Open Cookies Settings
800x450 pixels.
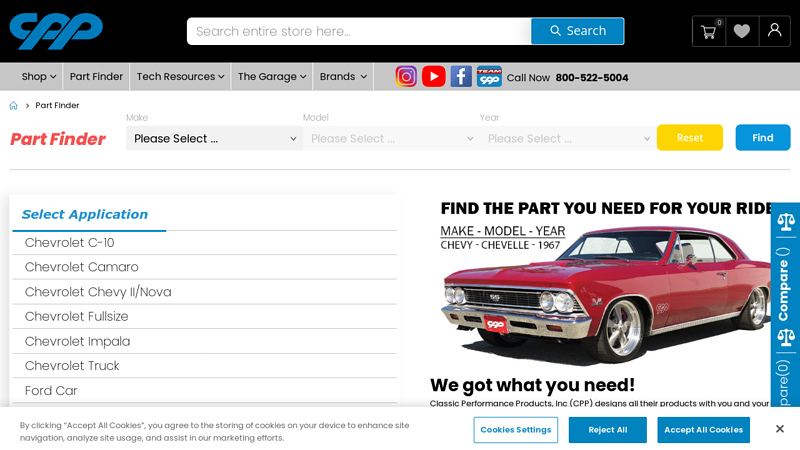pos(516,430)
